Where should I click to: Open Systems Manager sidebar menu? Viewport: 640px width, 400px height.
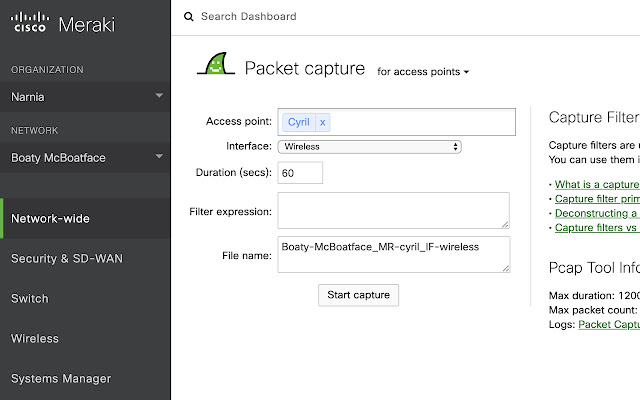[x=85, y=378]
